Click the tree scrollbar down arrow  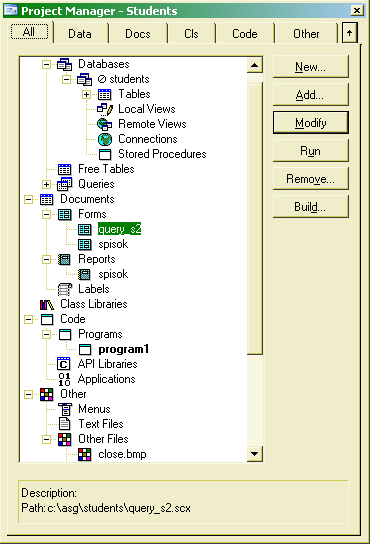pos(255,454)
